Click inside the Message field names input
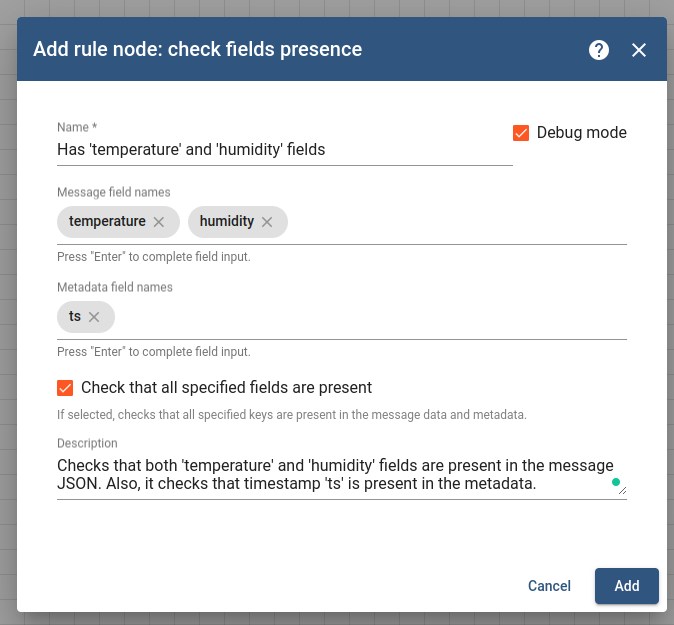This screenshot has width=674, height=625. (457, 222)
